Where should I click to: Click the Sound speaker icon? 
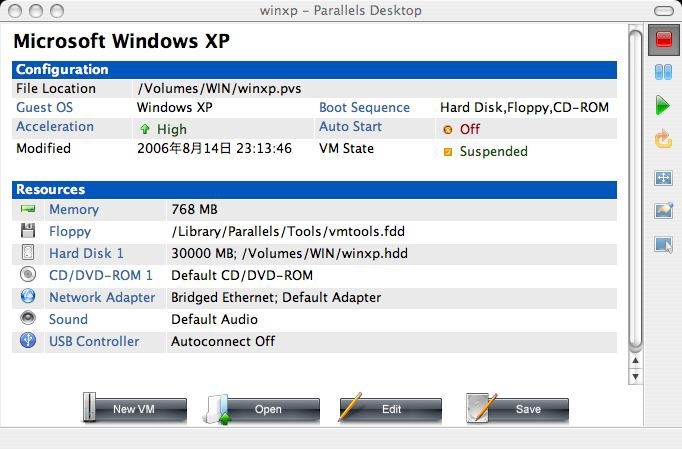[28, 318]
